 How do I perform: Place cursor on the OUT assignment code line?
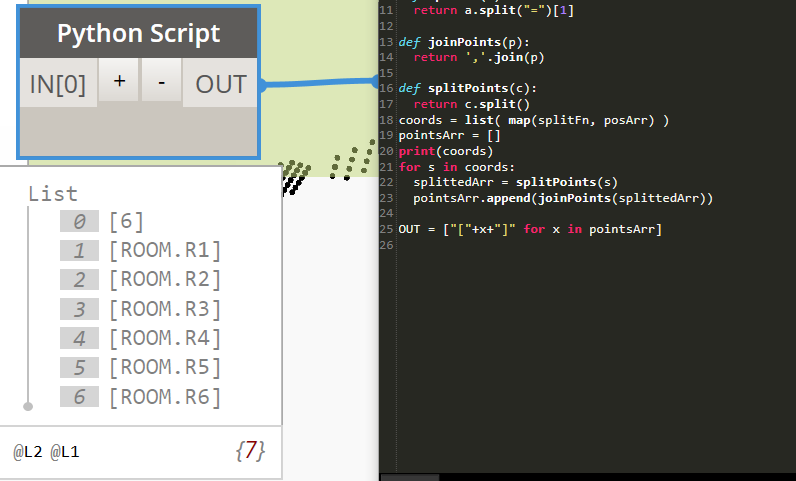click(x=530, y=230)
